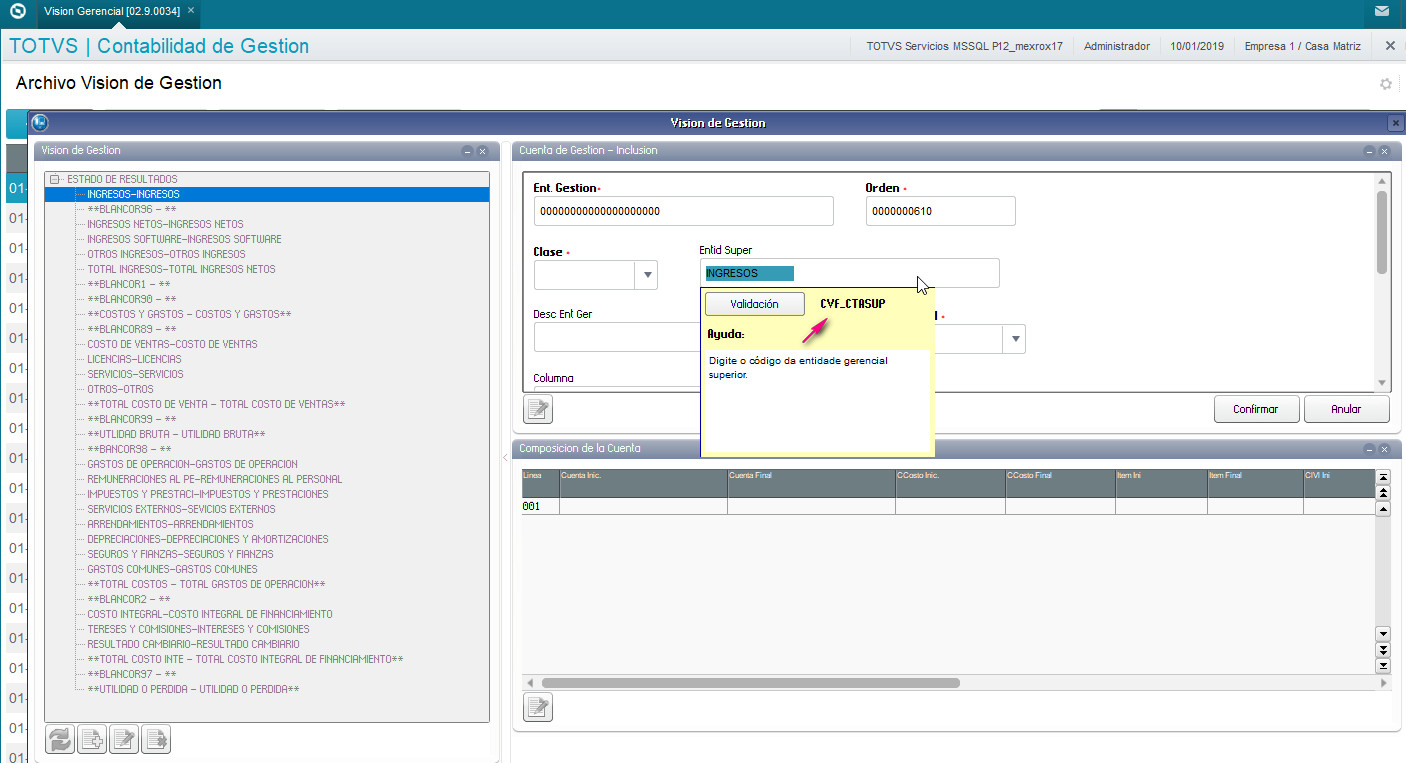Close the Composicion de la Cuenta panel
Viewport: 1406px width, 763px height.
(x=1384, y=449)
